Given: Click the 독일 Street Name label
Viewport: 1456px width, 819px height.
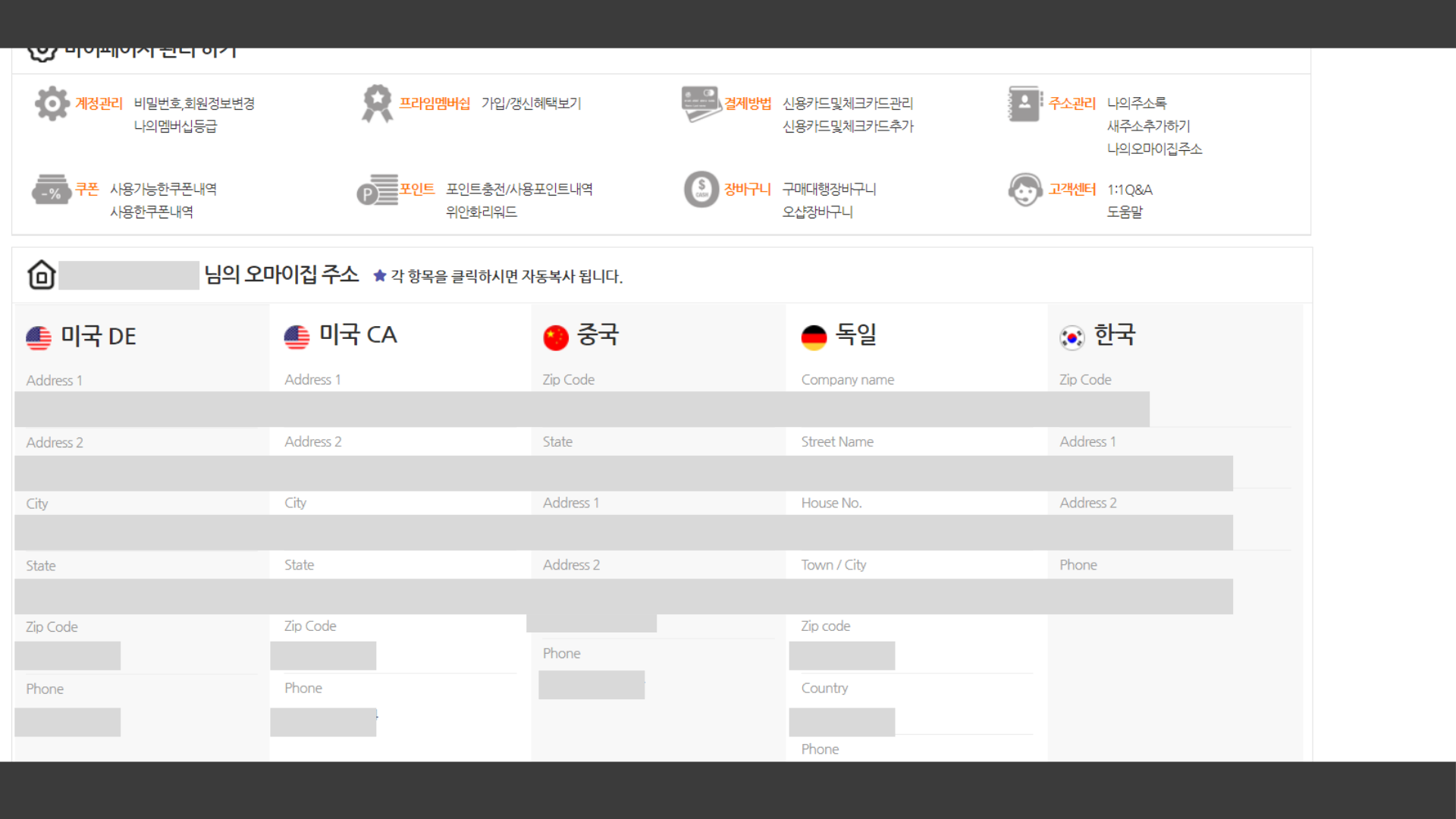Looking at the screenshot, I should pyautogui.click(x=837, y=441).
